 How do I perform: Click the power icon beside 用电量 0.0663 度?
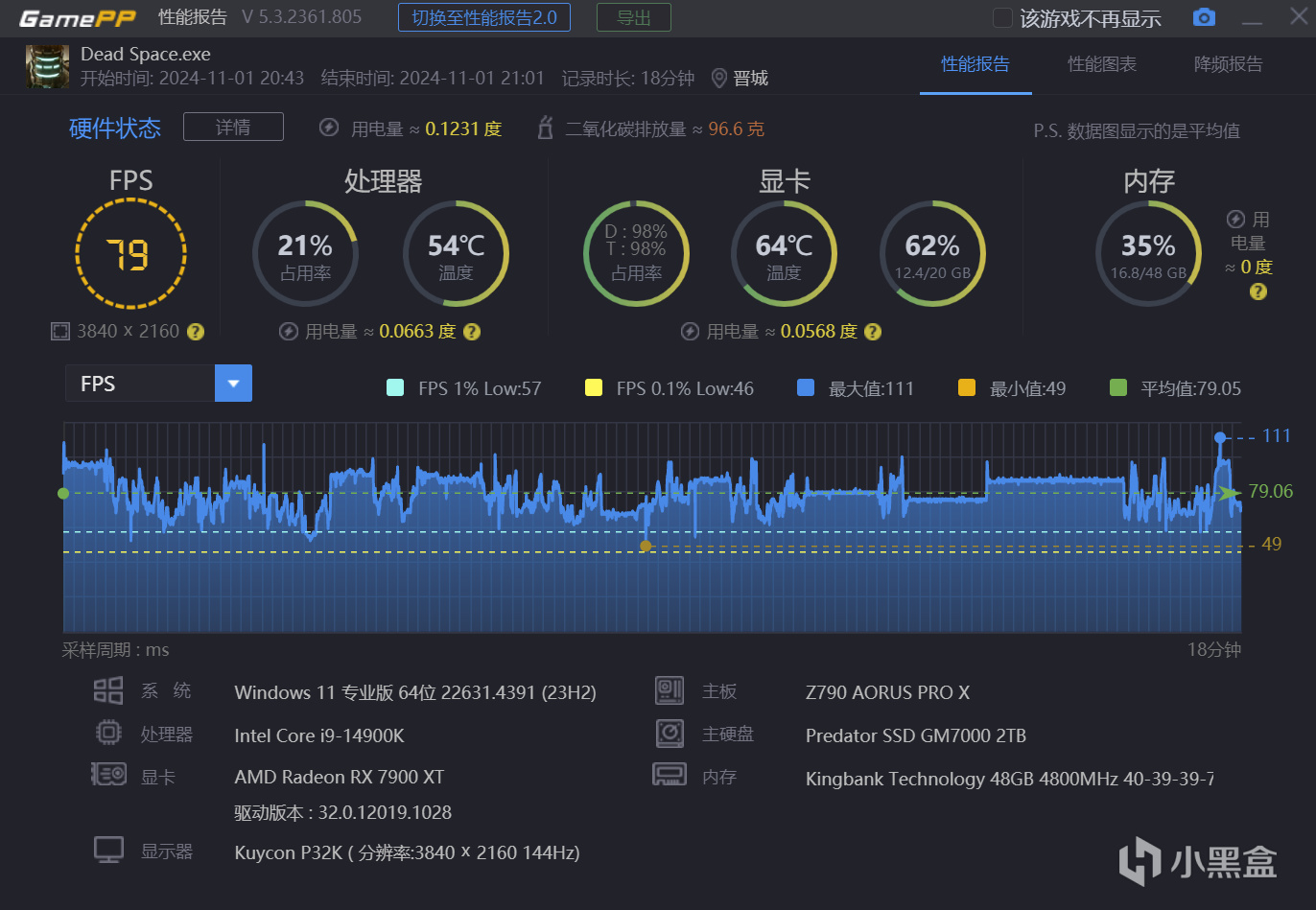(x=288, y=332)
